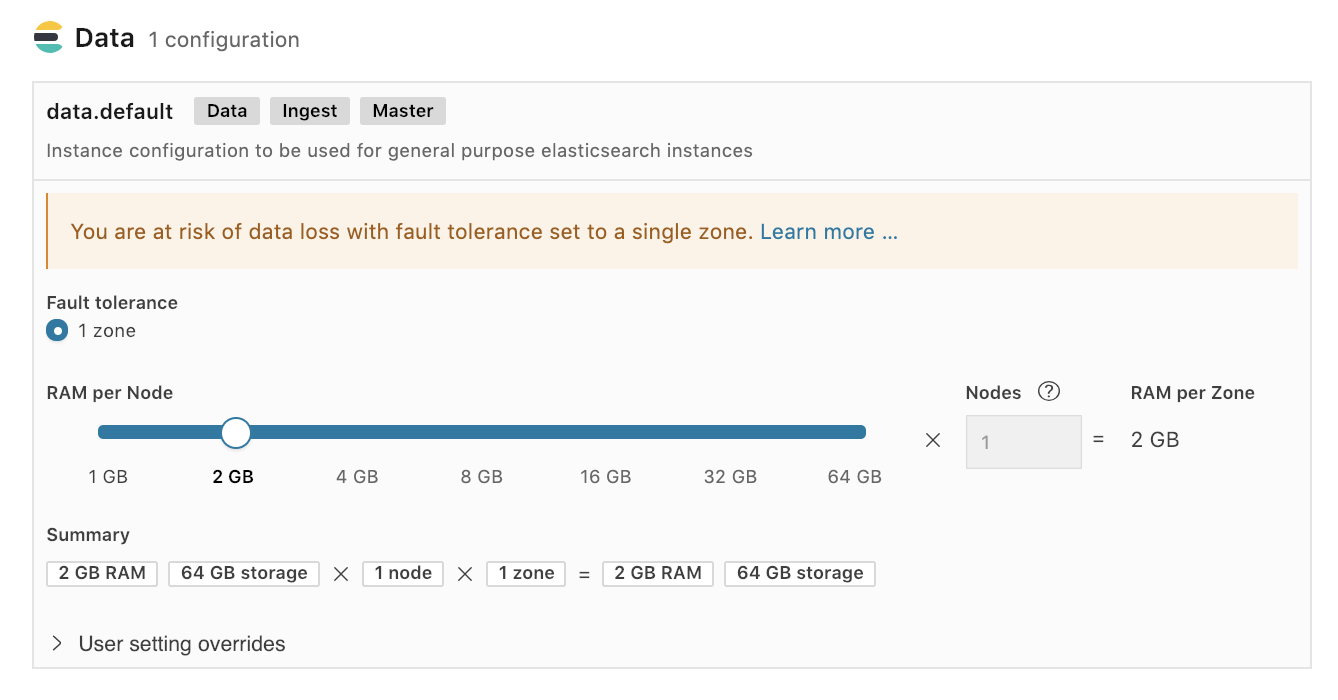Click the first 64 GB storage summary tag
The height and width of the screenshot is (700, 1338).
(x=244, y=574)
